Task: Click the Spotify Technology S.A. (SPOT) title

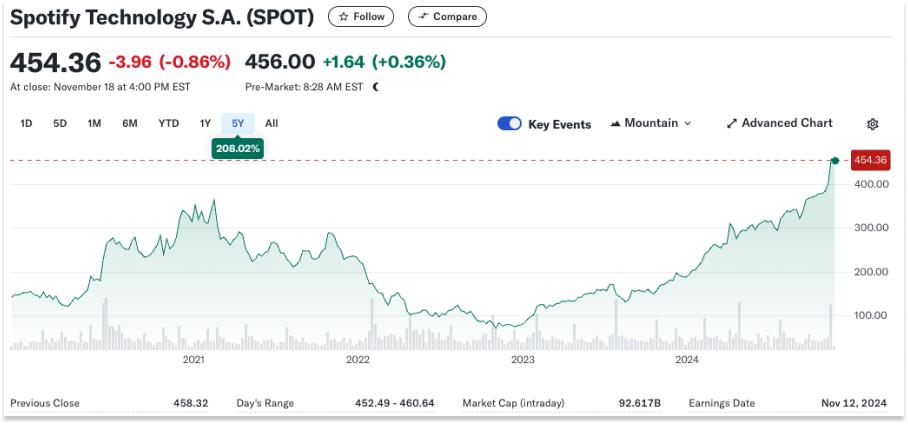Action: 162,18
